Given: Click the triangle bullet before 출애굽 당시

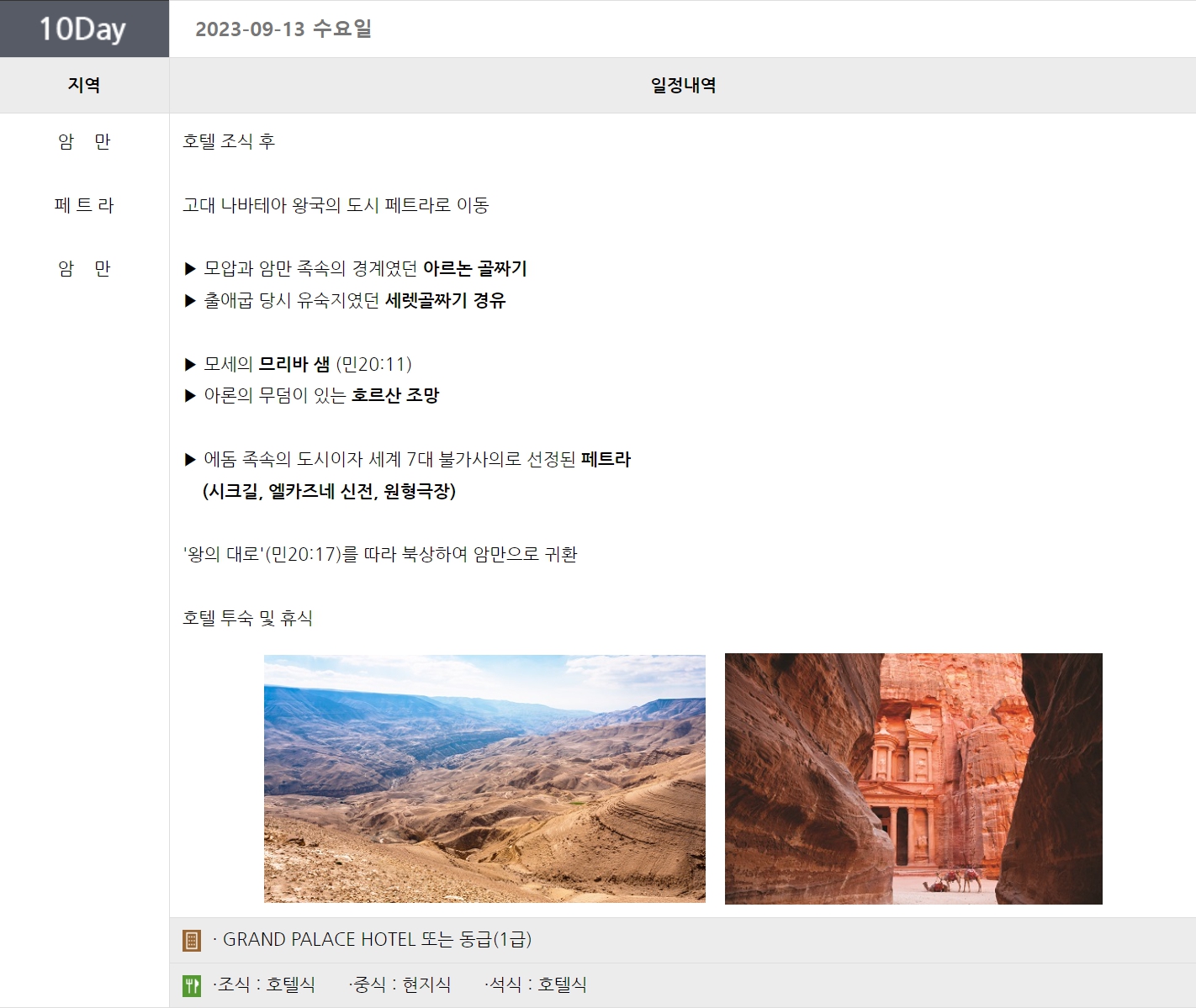Looking at the screenshot, I should point(190,301).
